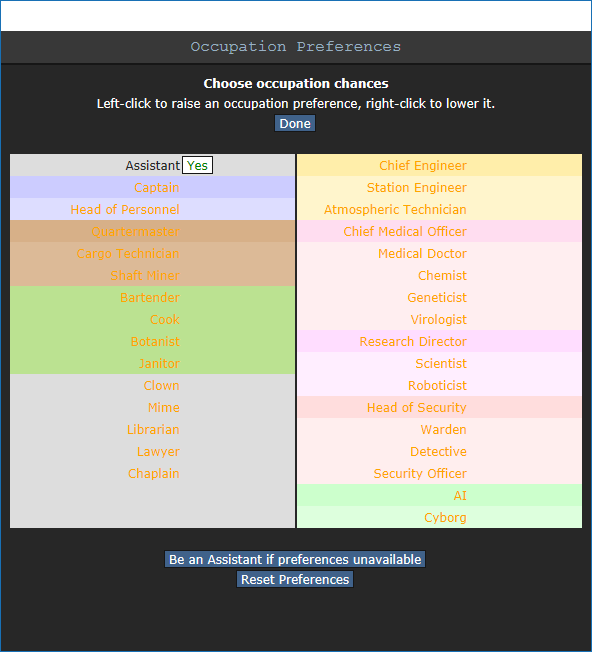Toggle the Assistant Yes preference
Image resolution: width=592 pixels, height=652 pixels.
(197, 165)
